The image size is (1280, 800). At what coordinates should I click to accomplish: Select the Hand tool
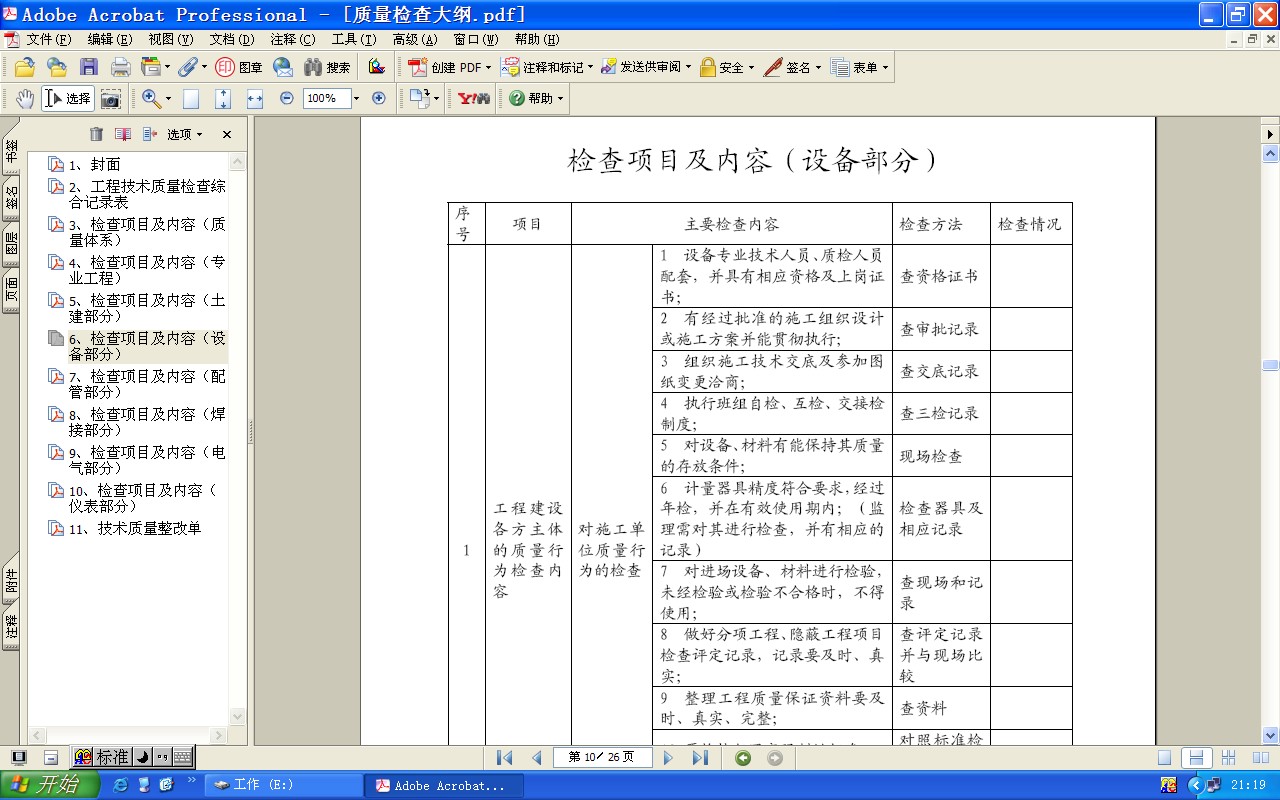[x=25, y=98]
